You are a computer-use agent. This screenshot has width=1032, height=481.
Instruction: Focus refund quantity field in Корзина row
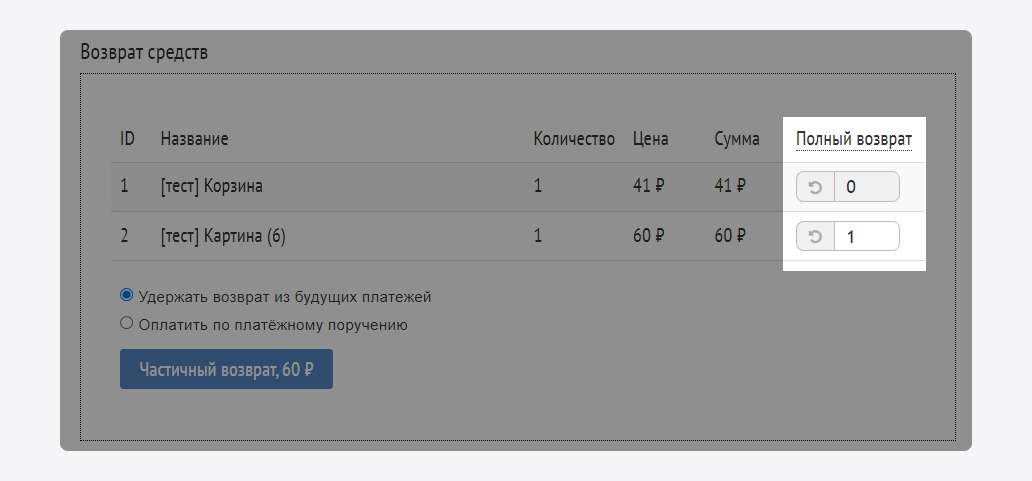(866, 187)
